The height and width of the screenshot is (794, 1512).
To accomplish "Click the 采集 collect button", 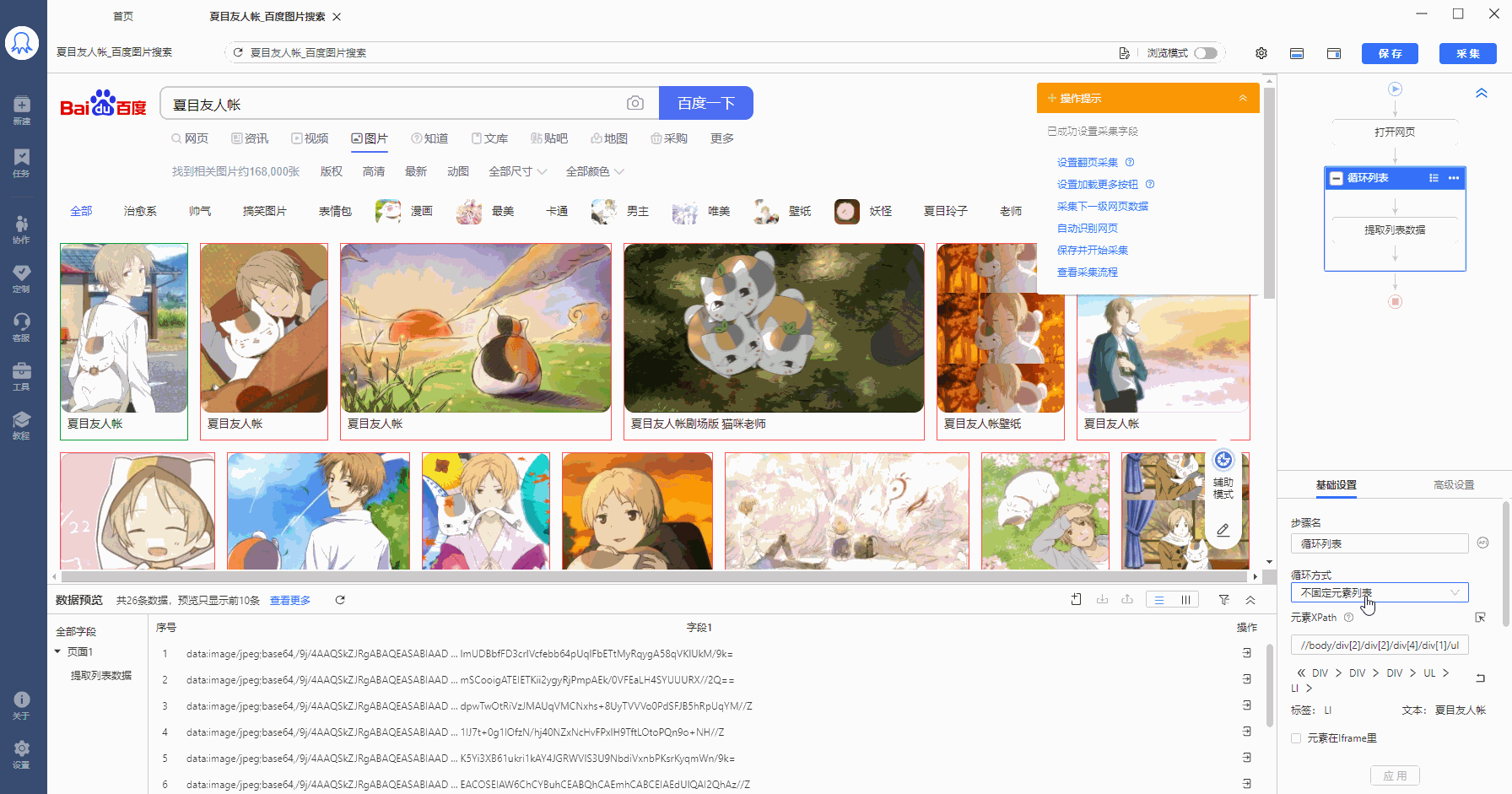I will [x=1468, y=53].
